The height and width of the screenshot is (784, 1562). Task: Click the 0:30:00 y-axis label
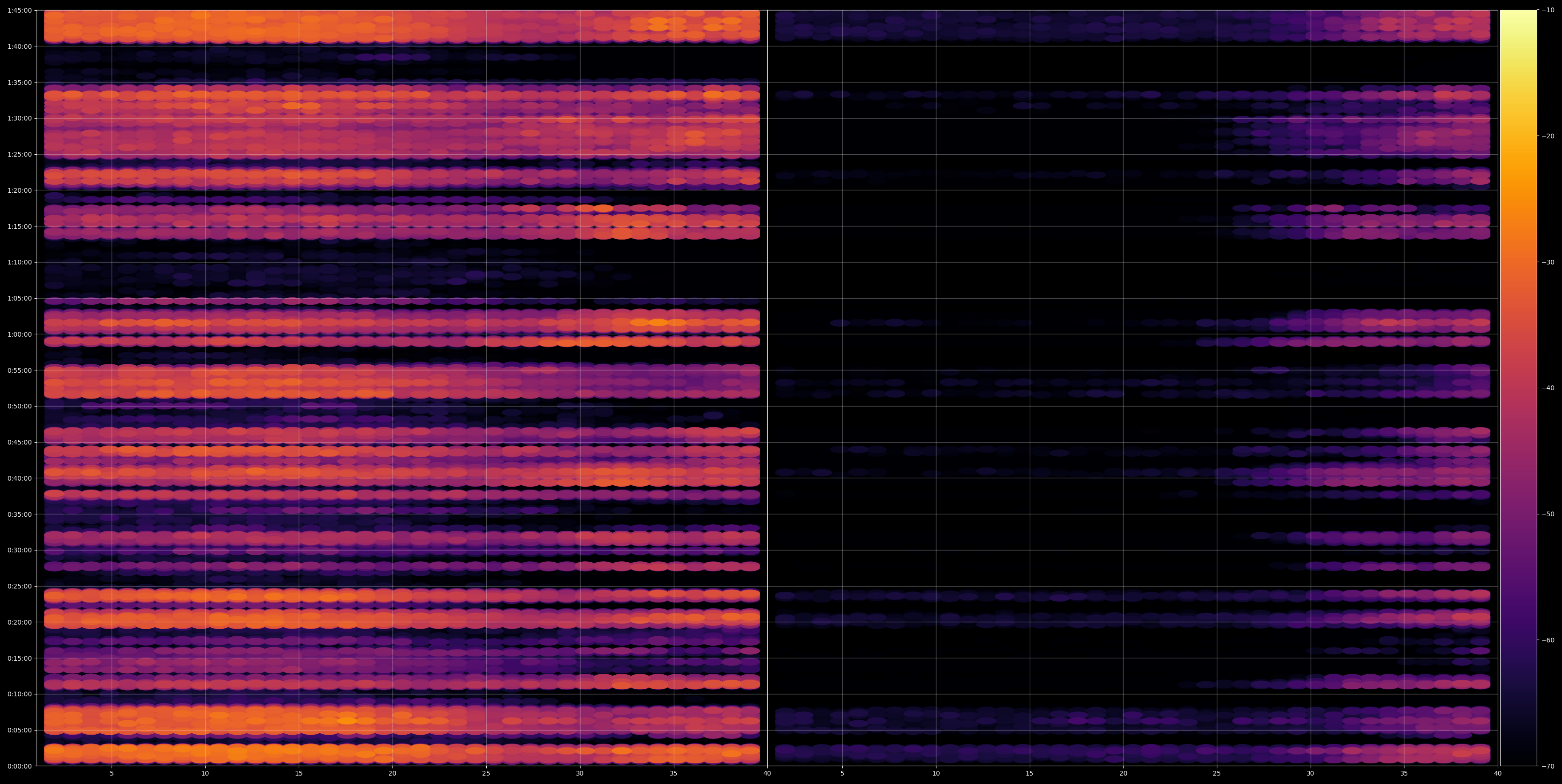tap(19, 550)
